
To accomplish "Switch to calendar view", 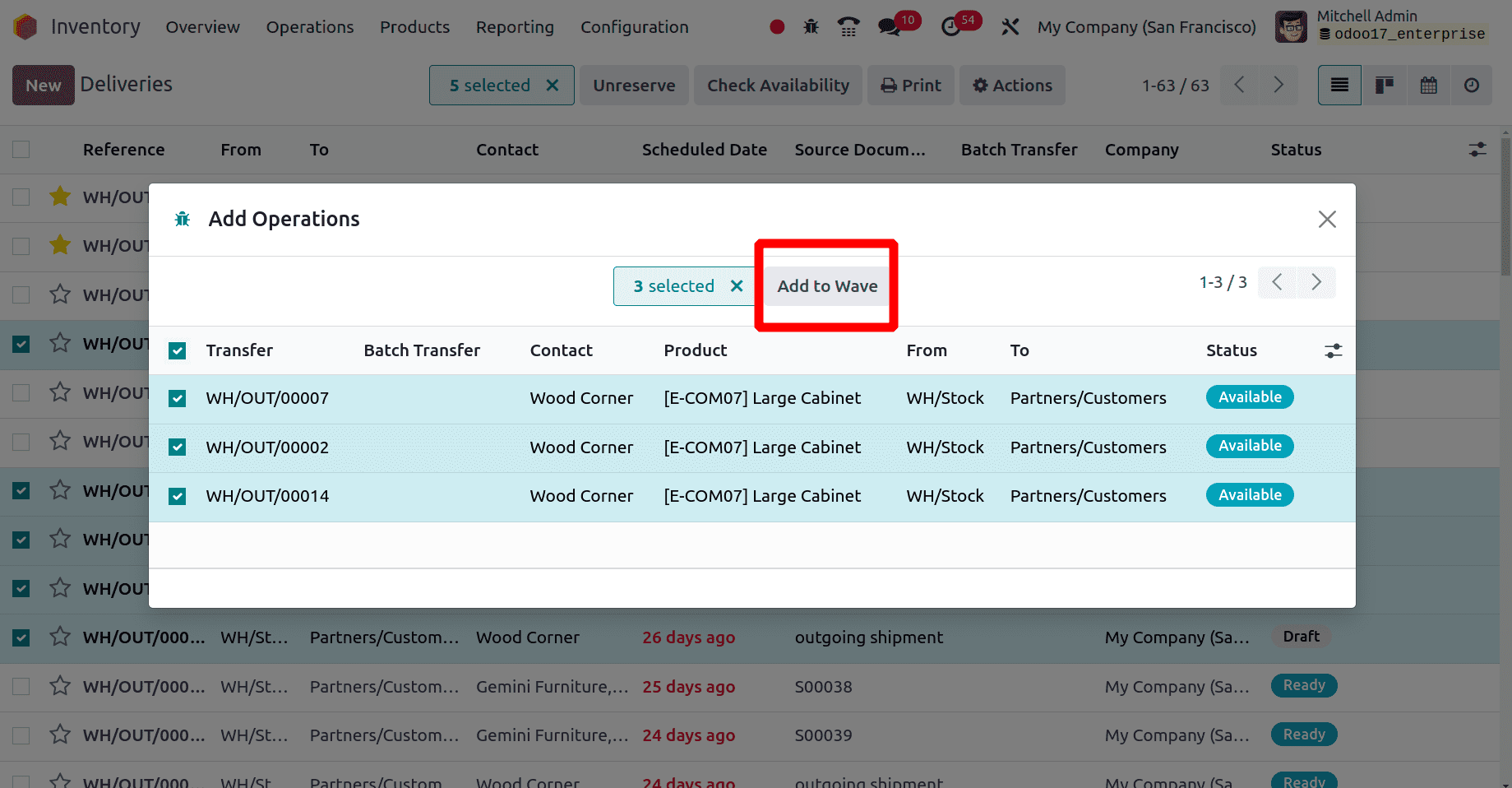I will click(1428, 86).
